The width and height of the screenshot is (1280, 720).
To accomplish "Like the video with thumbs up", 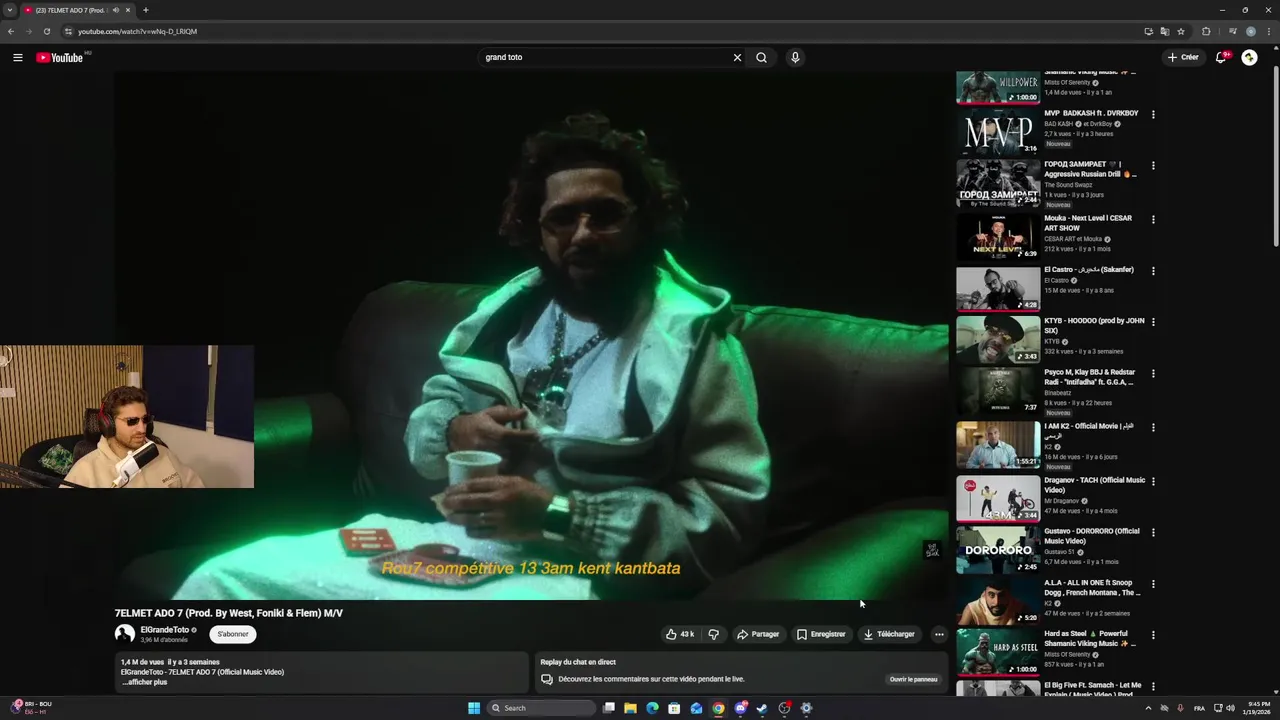I will point(680,634).
